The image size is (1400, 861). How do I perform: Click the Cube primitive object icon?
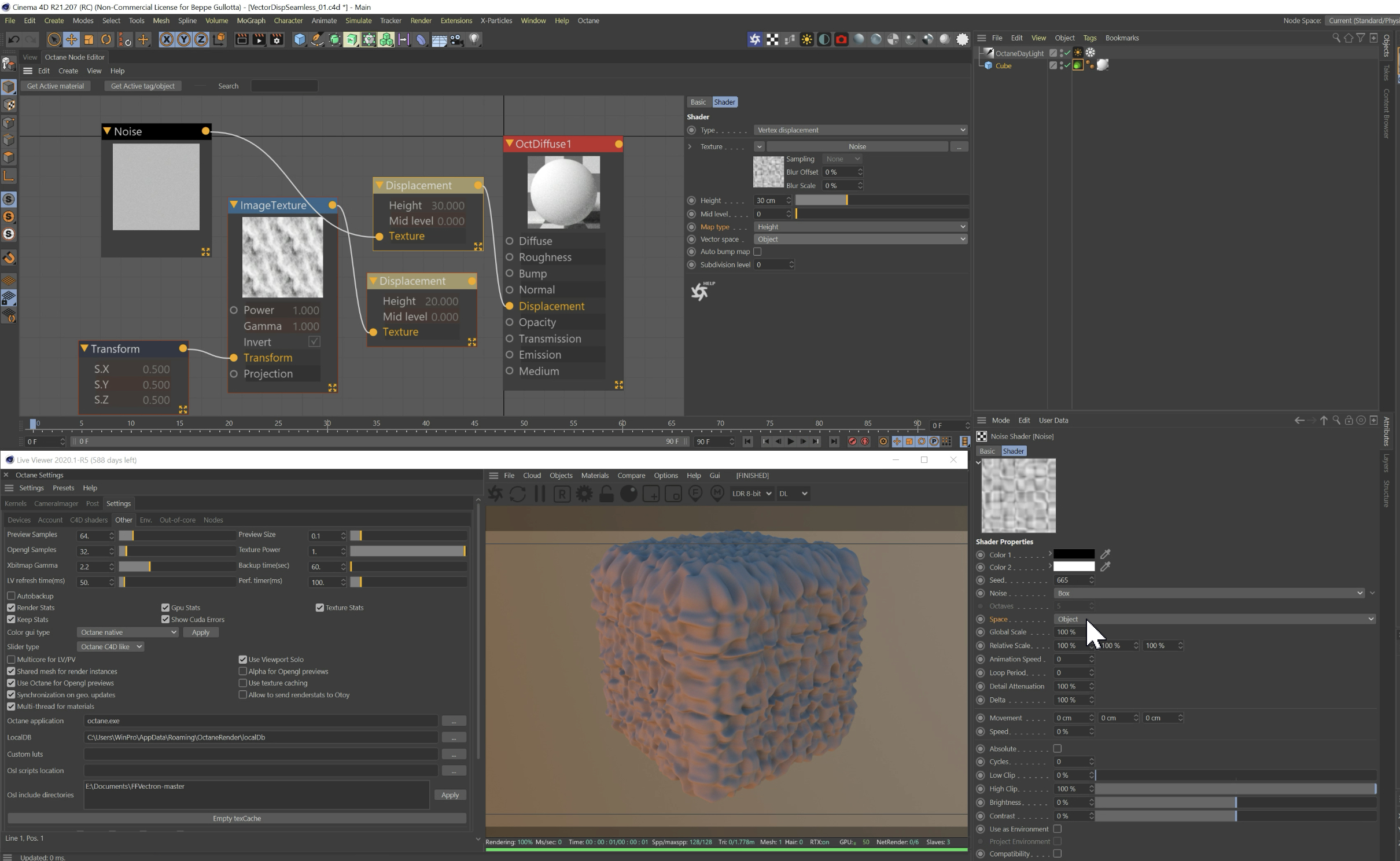click(299, 39)
